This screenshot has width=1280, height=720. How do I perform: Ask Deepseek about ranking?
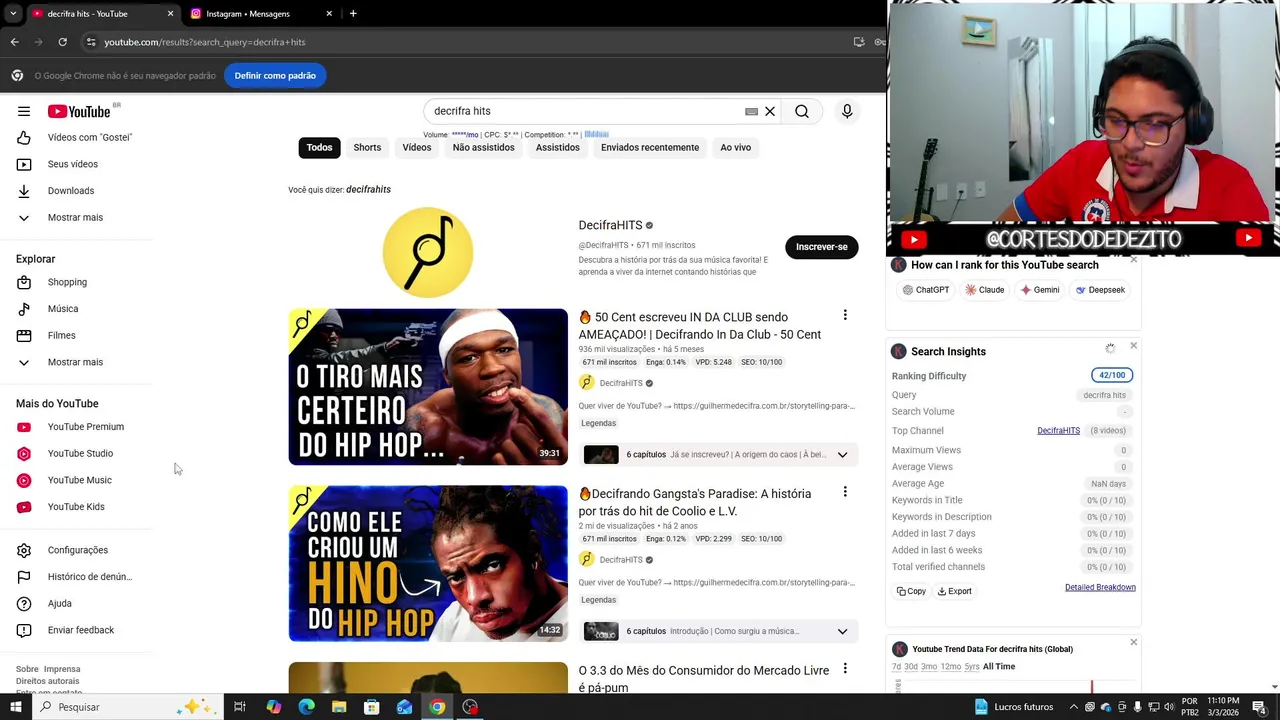[1100, 290]
